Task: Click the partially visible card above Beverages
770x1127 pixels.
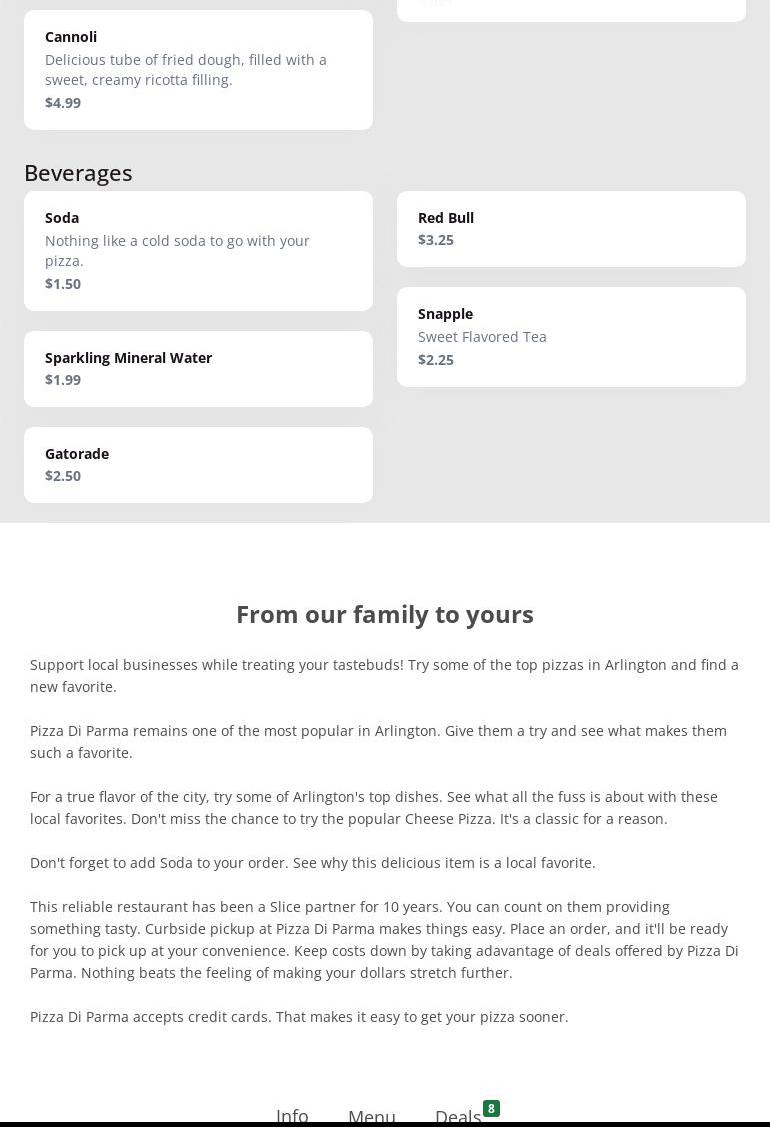Action: [x=571, y=9]
